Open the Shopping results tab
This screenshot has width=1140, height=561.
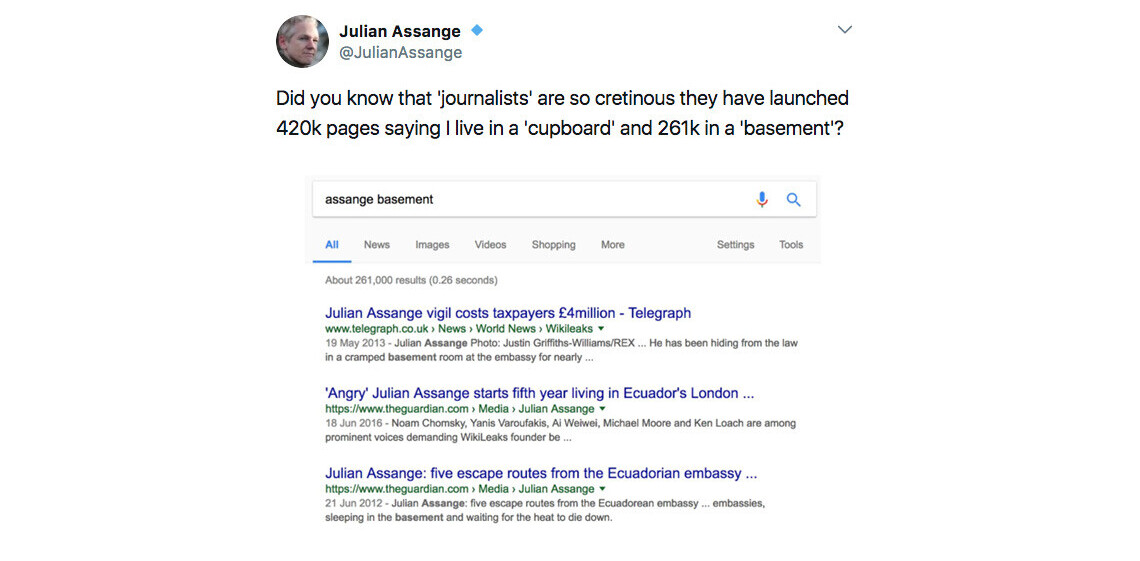553,245
